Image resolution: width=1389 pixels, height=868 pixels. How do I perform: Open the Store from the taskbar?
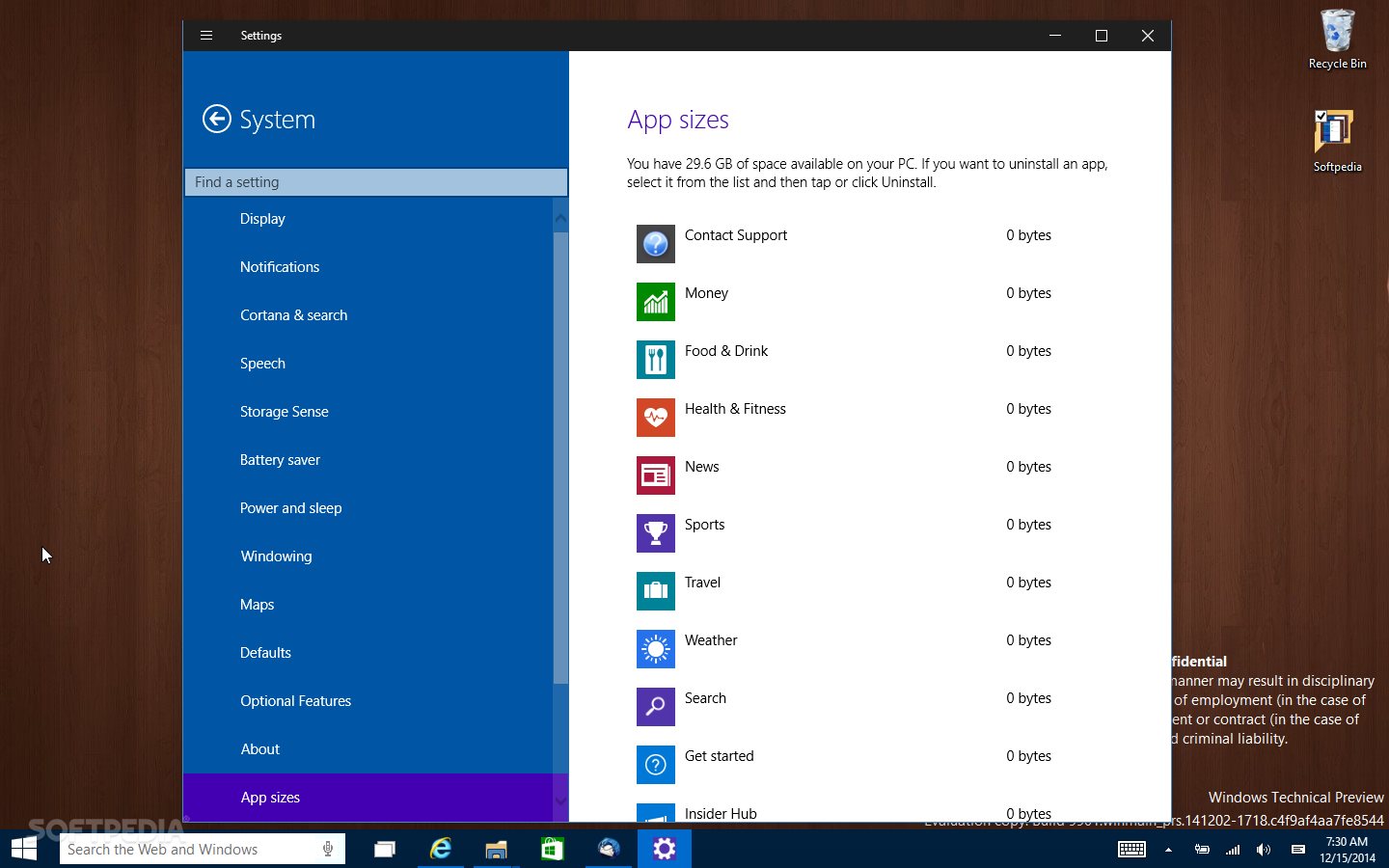(553, 849)
